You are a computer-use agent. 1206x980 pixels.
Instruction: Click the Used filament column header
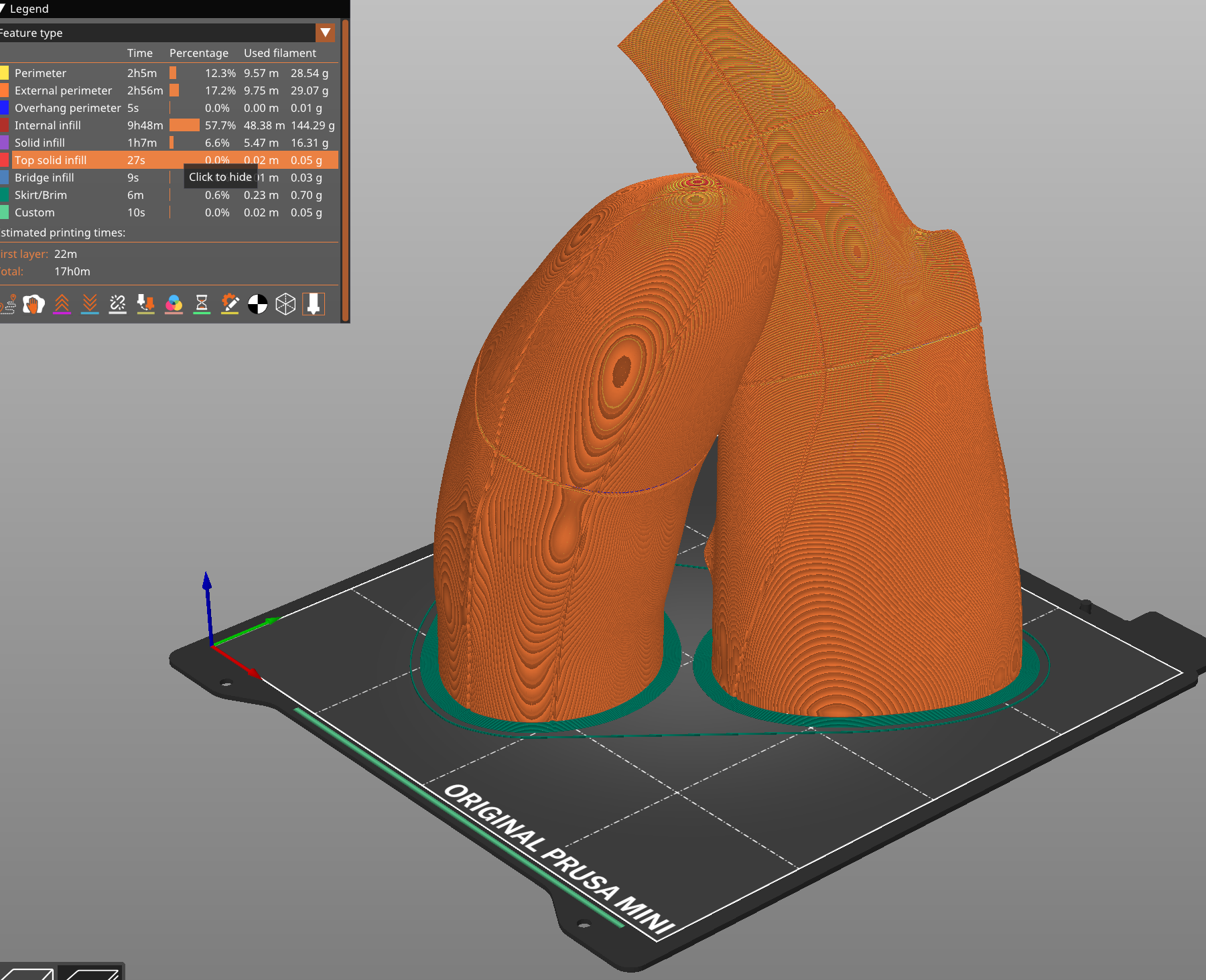[280, 53]
